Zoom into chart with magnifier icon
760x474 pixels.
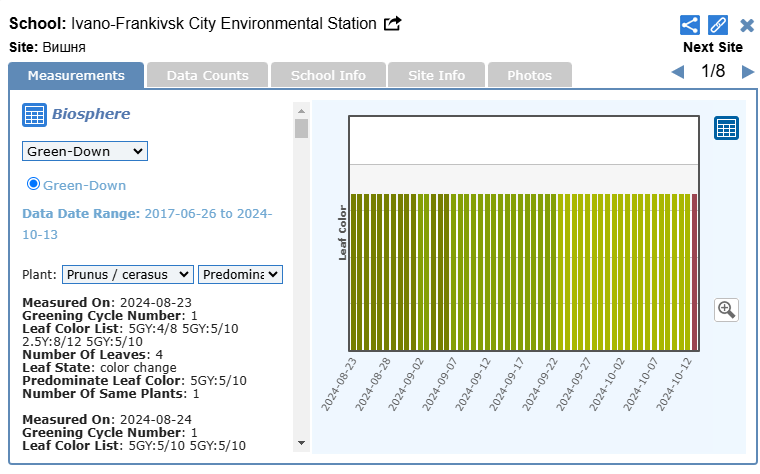pos(726,309)
